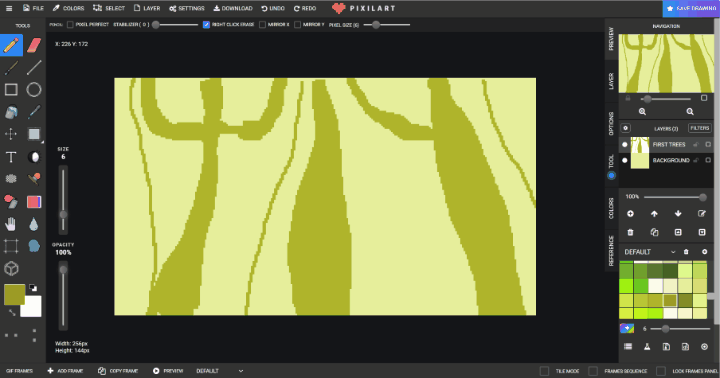Select the Blur droplet tool

pos(34,224)
